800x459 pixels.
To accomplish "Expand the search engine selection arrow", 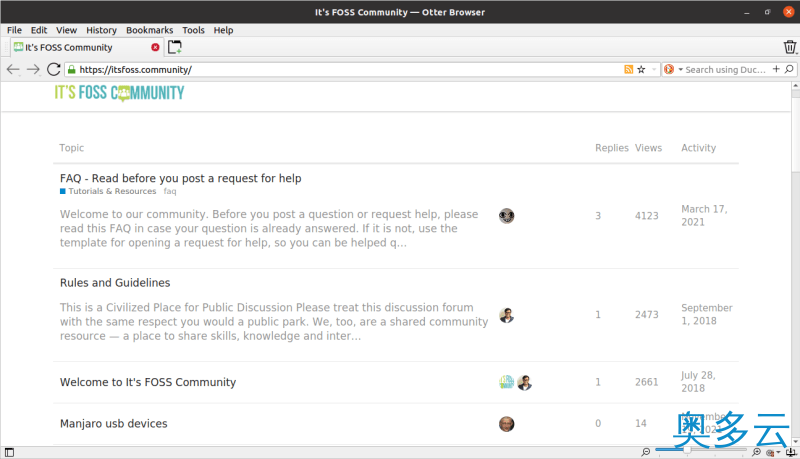I will (680, 69).
